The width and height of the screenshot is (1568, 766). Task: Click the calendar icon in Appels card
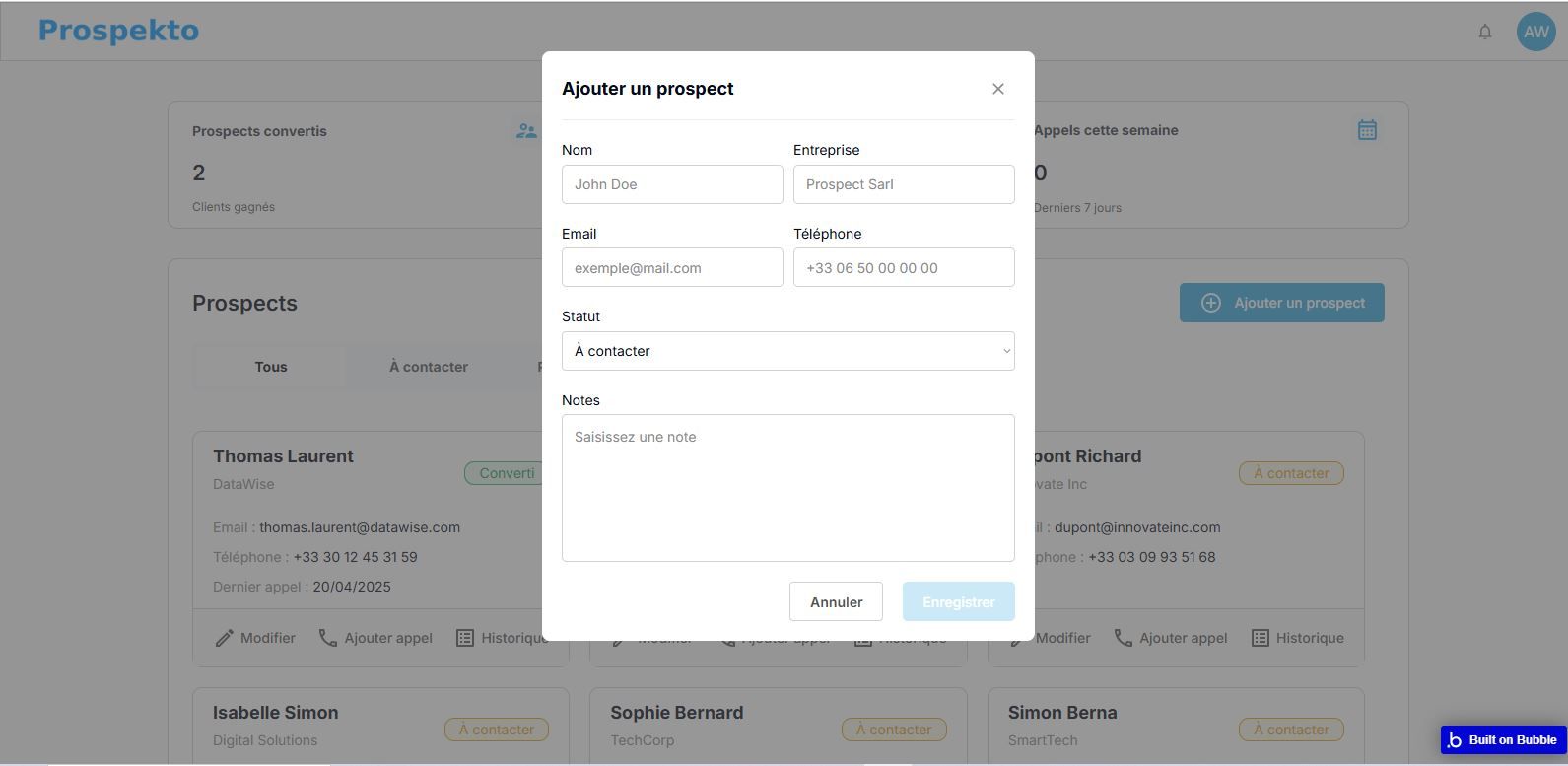pyautogui.click(x=1366, y=130)
